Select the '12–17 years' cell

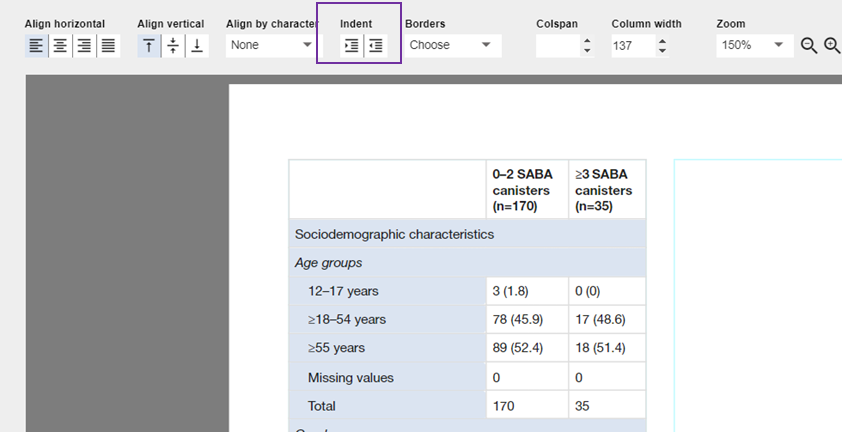click(388, 291)
